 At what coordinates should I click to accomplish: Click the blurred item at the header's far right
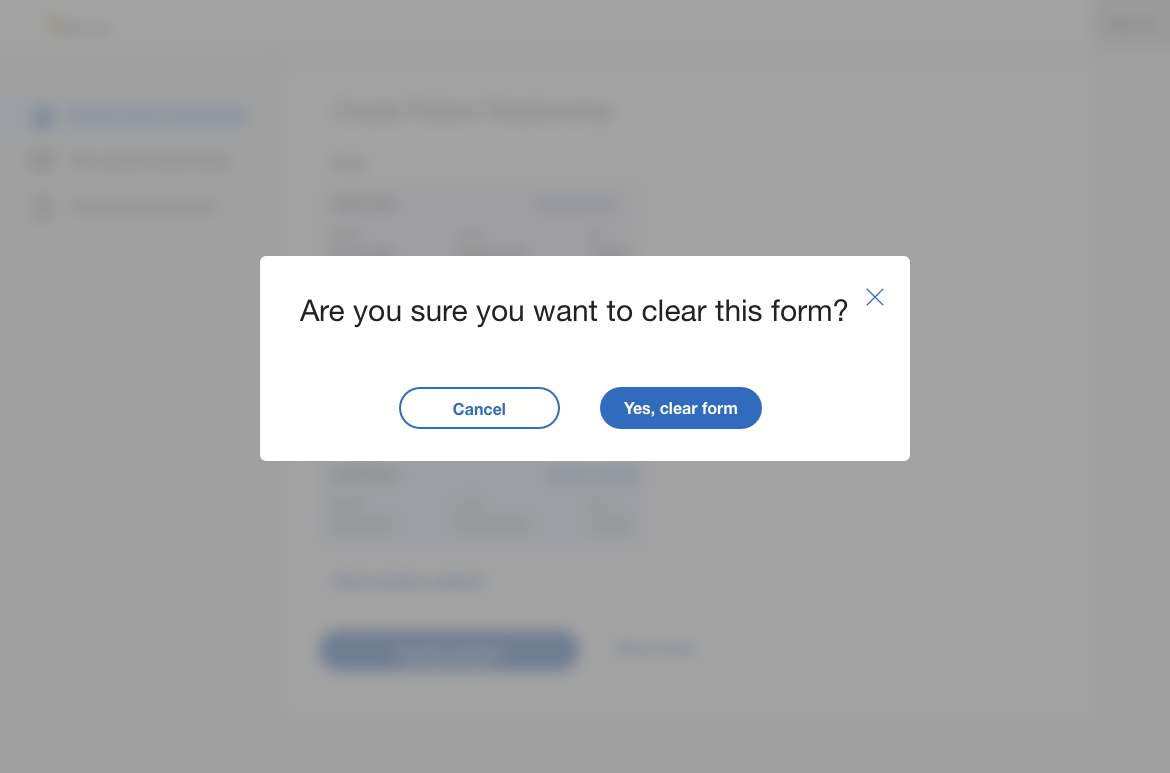(x=1129, y=27)
